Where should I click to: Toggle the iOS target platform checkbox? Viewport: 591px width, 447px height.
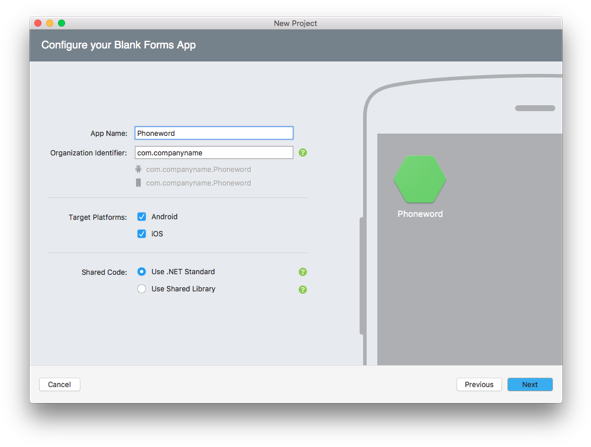pos(142,234)
